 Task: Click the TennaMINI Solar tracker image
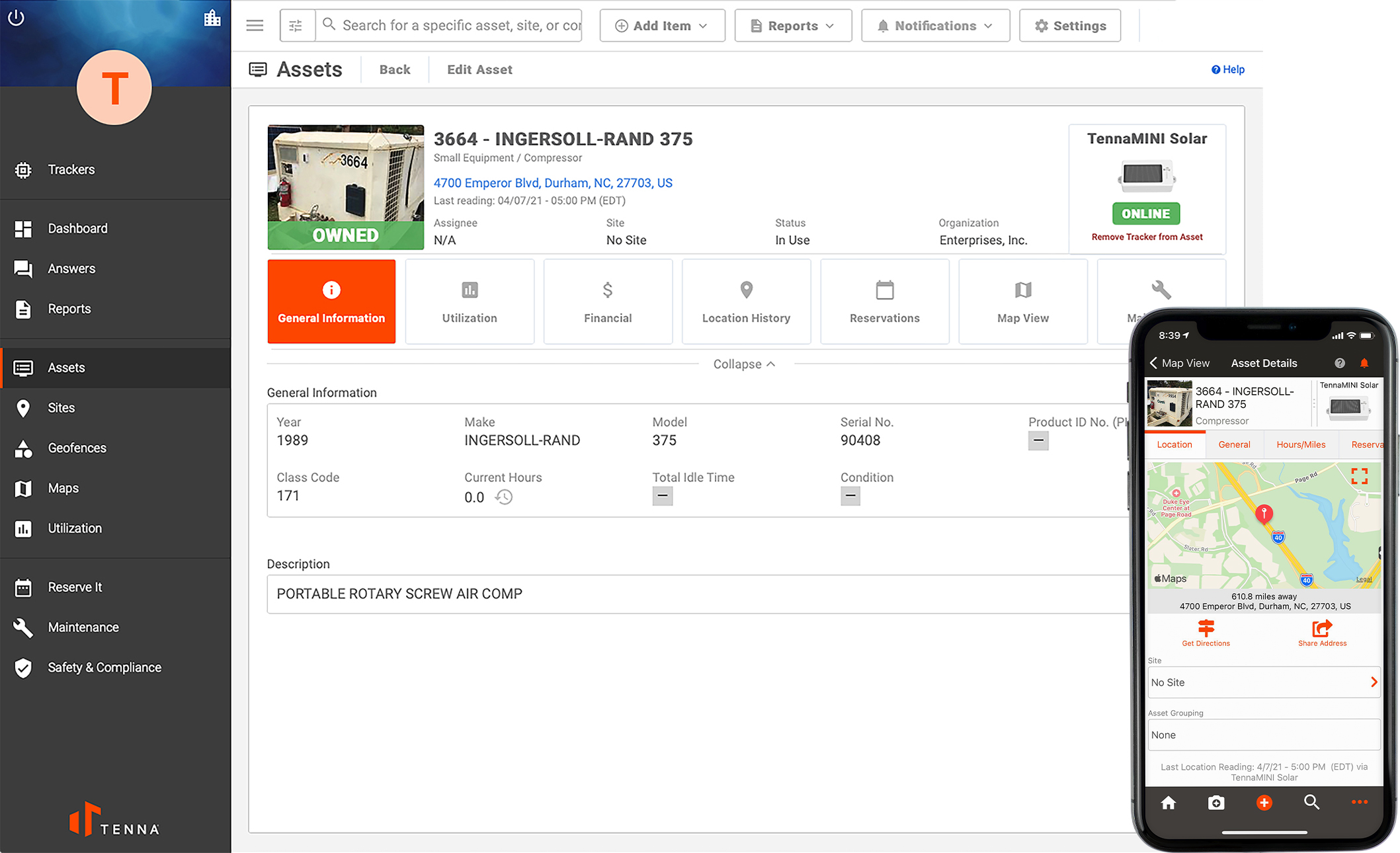(x=1146, y=175)
